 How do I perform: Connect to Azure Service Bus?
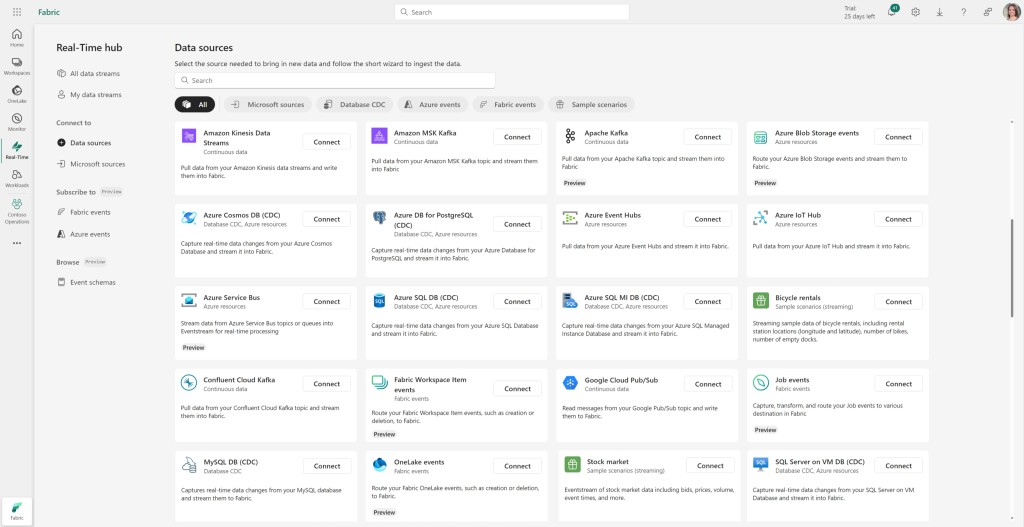pyautogui.click(x=327, y=302)
